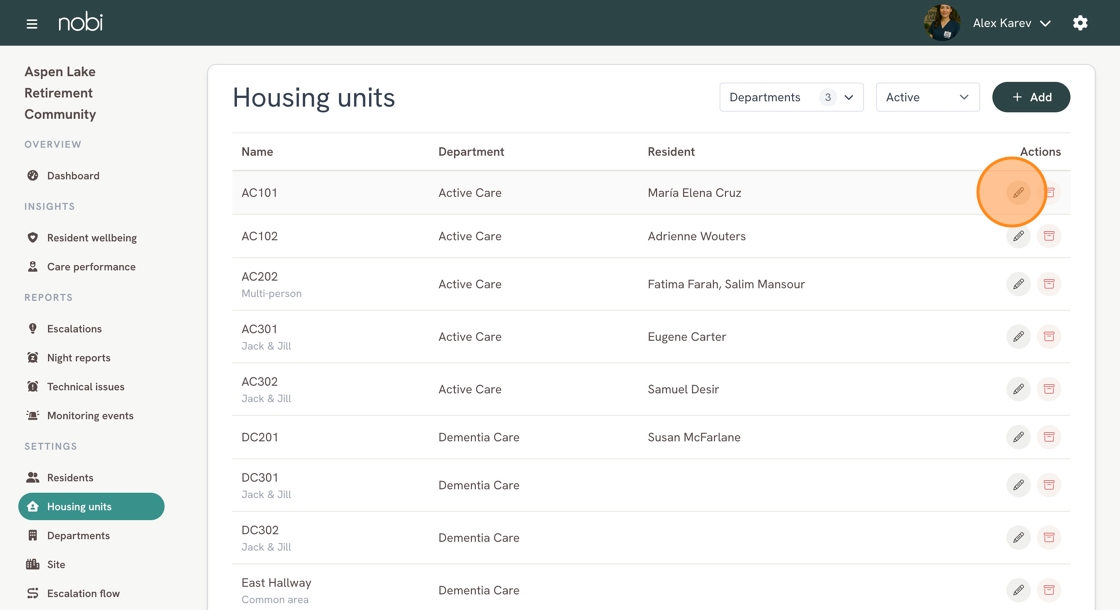
Task: Open Departments settings page
Action: coord(91,536)
